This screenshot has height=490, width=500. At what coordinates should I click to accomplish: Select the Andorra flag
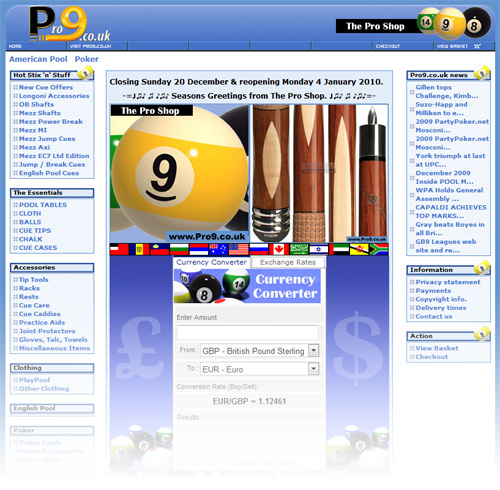coord(139,249)
